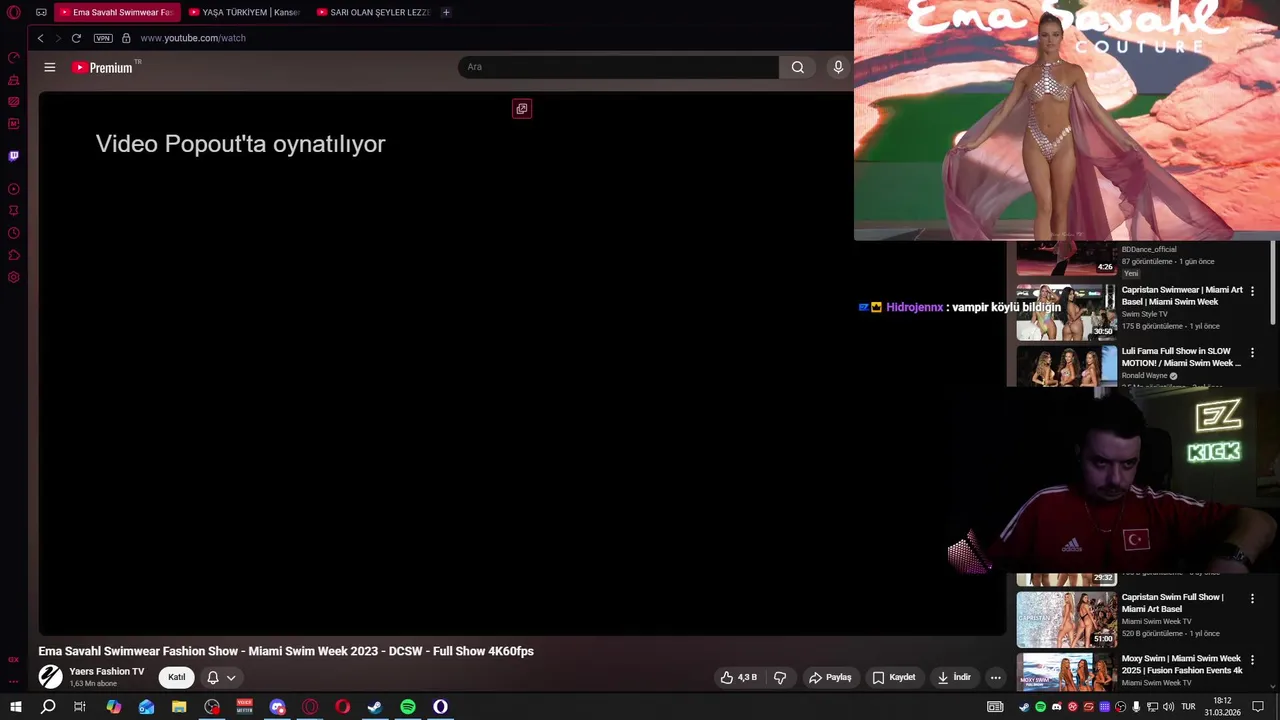The image size is (1280, 720).
Task: Open clock showing 18:12 31.03.2026
Action: (1222, 707)
